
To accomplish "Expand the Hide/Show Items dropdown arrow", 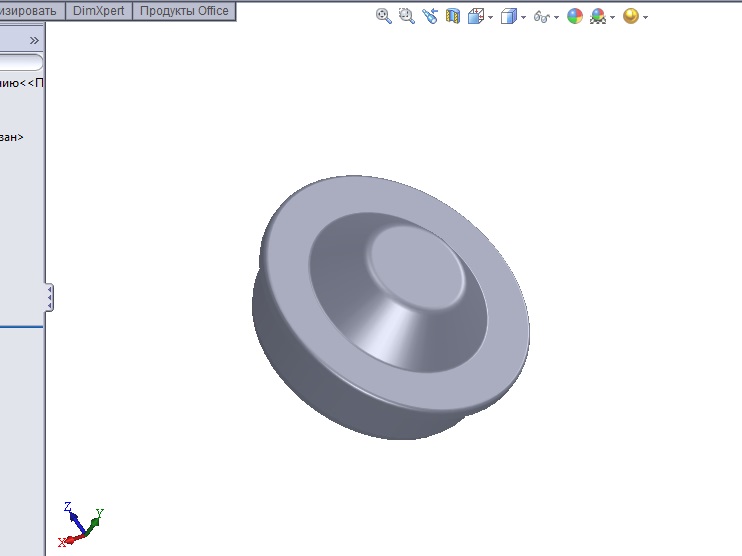I will click(x=556, y=17).
